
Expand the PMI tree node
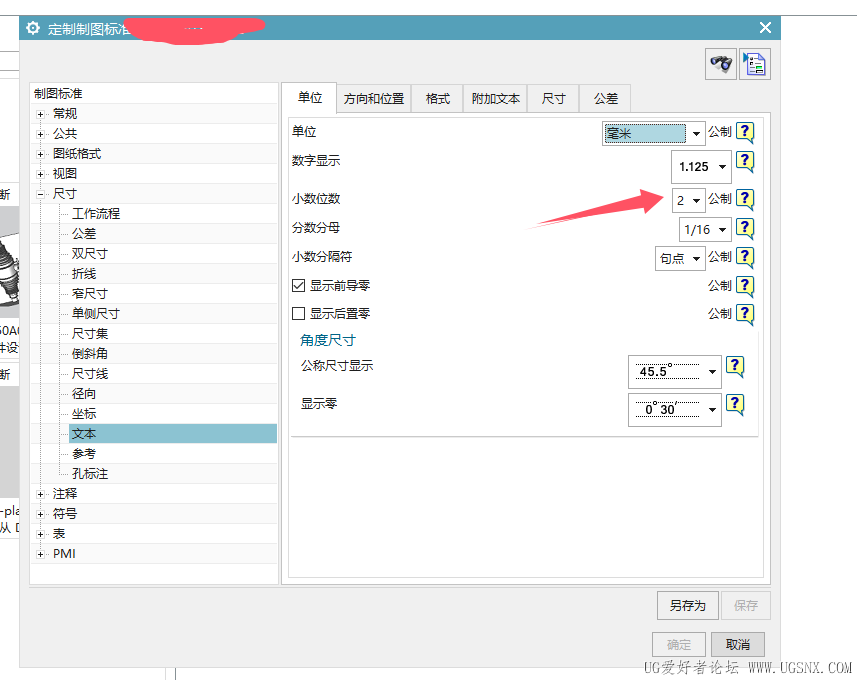click(40, 555)
